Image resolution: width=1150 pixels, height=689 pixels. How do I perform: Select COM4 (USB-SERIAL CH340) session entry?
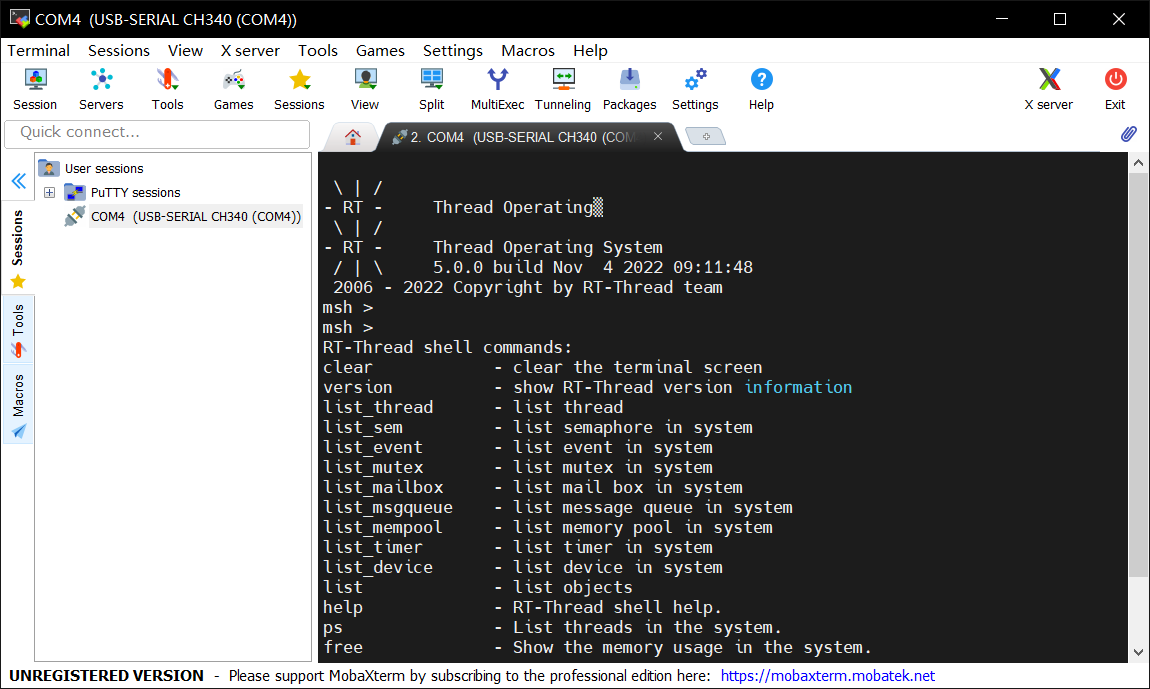[196, 216]
